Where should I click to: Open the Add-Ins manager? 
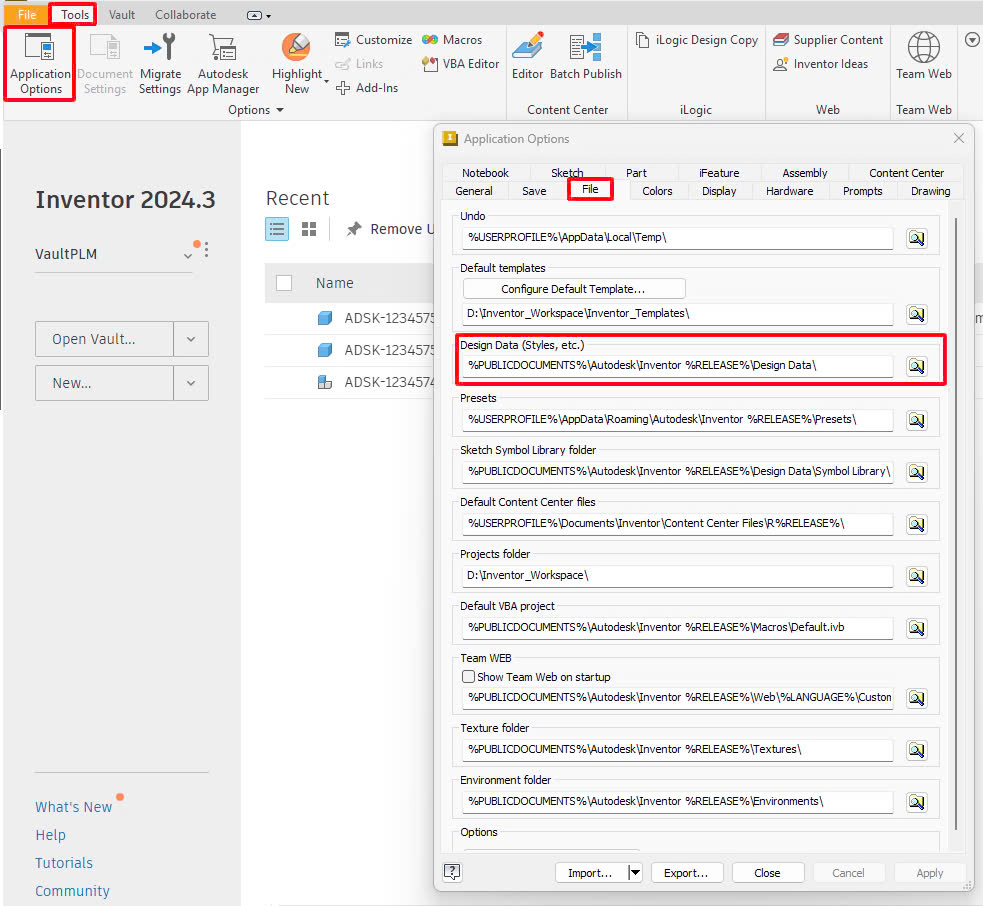pos(367,88)
